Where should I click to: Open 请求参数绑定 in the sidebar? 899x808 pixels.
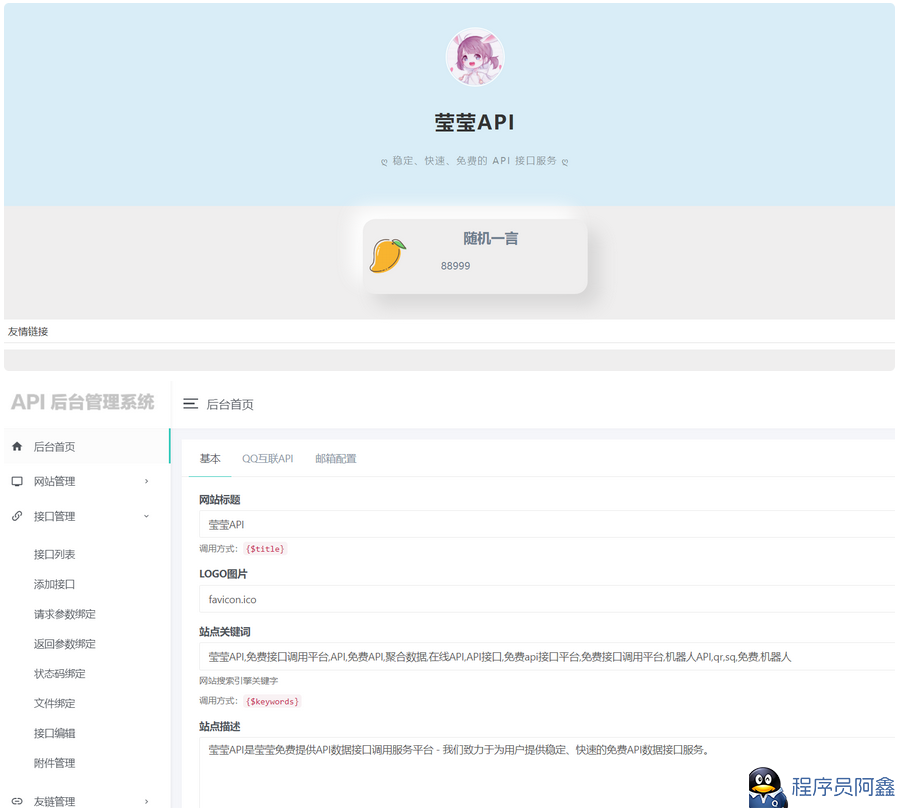click(x=65, y=614)
